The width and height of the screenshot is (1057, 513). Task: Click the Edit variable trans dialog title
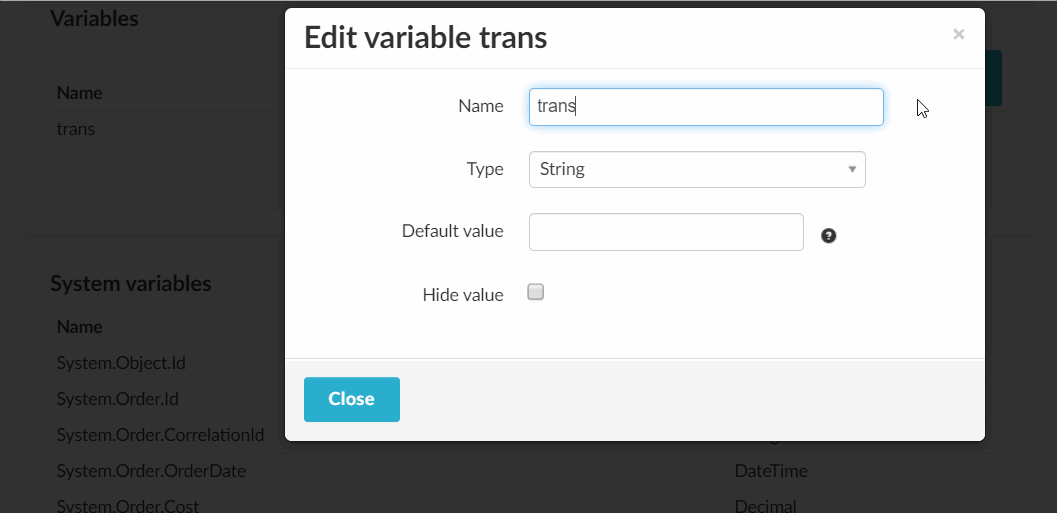425,38
